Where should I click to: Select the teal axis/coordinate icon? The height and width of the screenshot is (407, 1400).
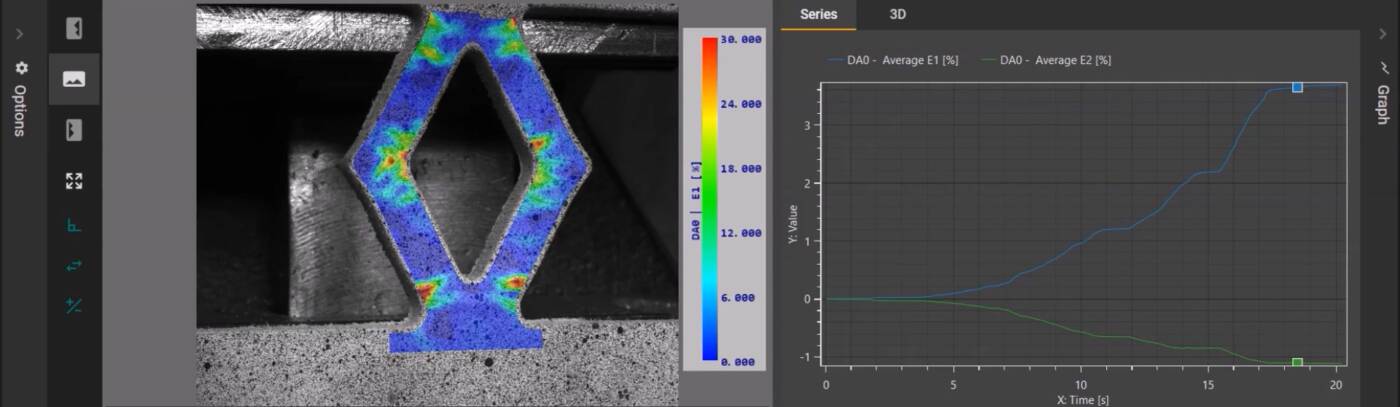point(74,225)
